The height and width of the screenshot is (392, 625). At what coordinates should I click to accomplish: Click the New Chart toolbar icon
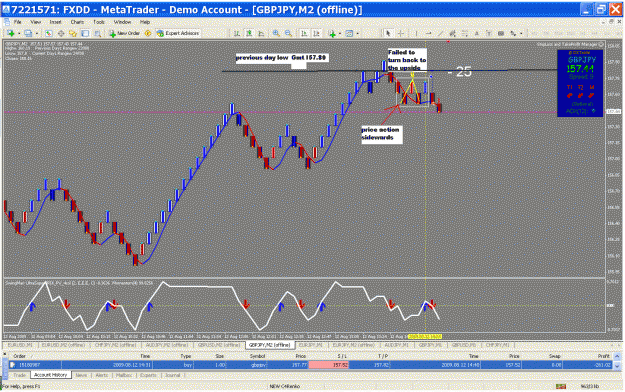pyautogui.click(x=10, y=33)
